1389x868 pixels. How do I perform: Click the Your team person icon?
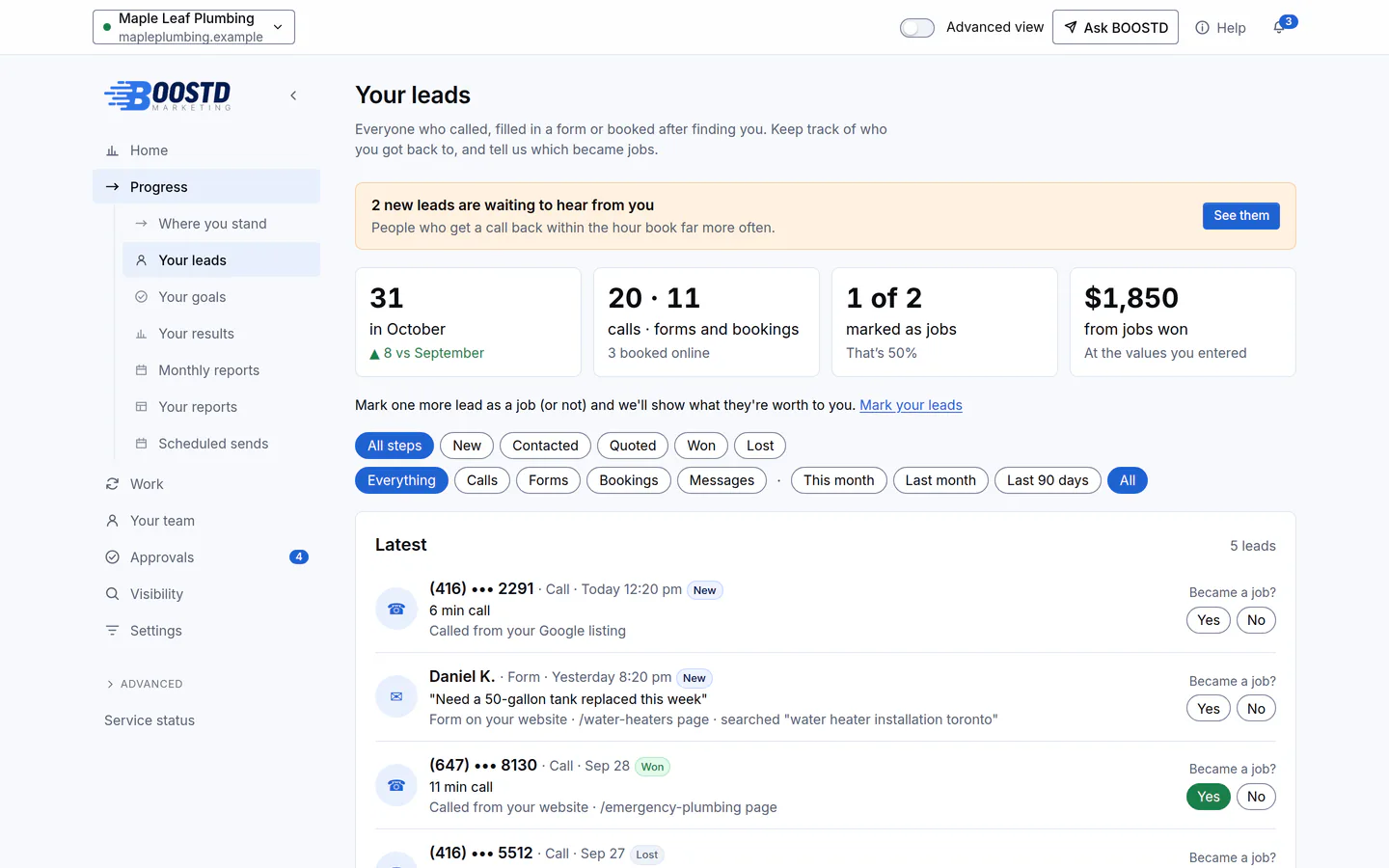click(112, 521)
